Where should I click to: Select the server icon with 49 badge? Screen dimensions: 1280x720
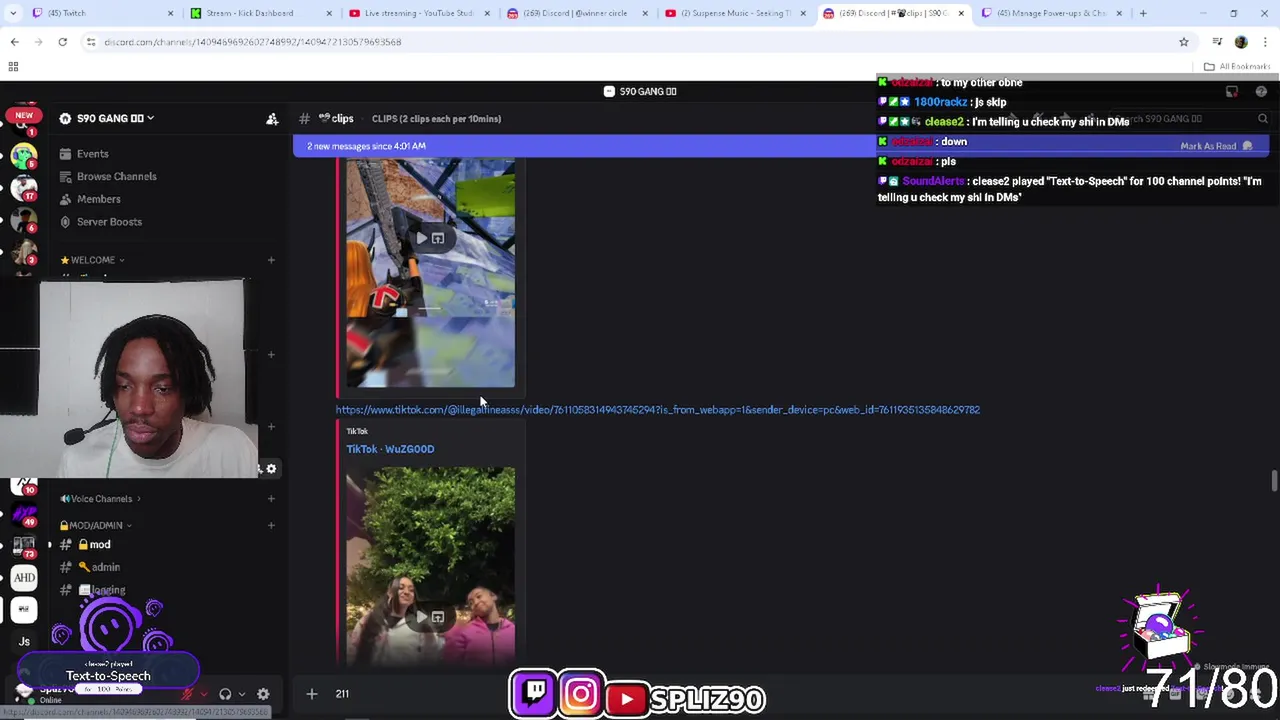[24, 515]
